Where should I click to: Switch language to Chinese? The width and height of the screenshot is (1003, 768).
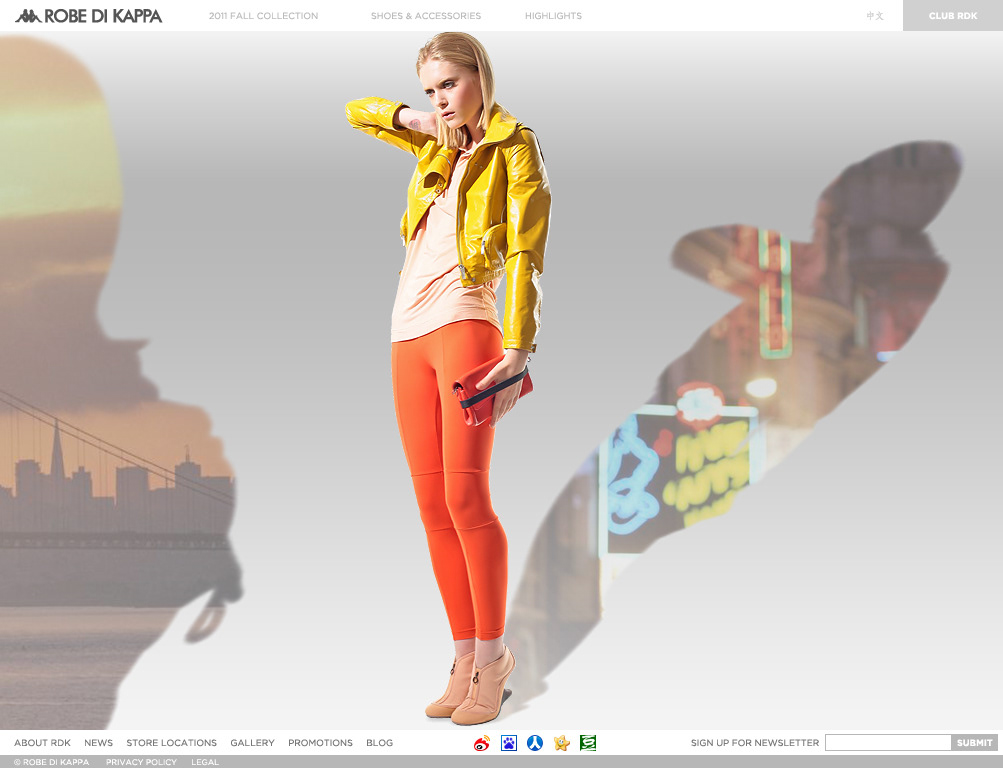[875, 16]
